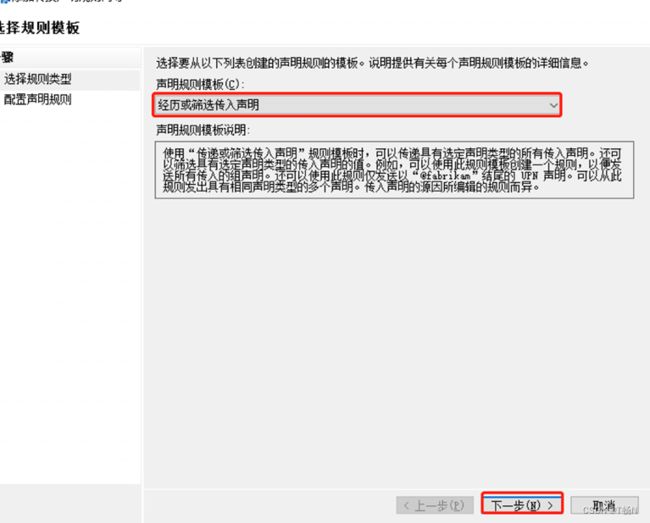Click the disabled 上一步(P) back button
650x523 pixels.
click(434, 505)
